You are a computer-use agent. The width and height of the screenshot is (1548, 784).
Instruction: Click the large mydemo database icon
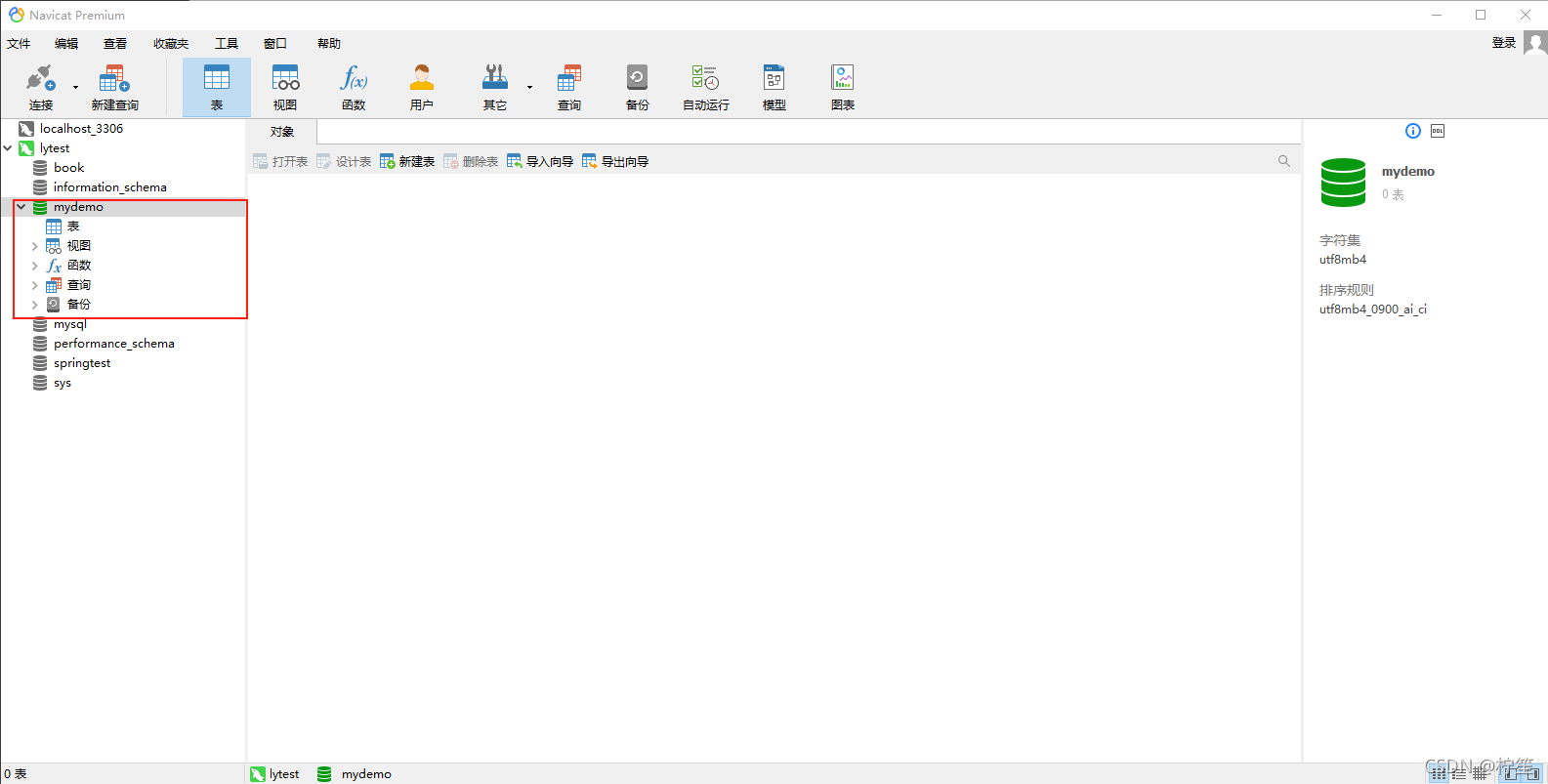(x=1343, y=183)
